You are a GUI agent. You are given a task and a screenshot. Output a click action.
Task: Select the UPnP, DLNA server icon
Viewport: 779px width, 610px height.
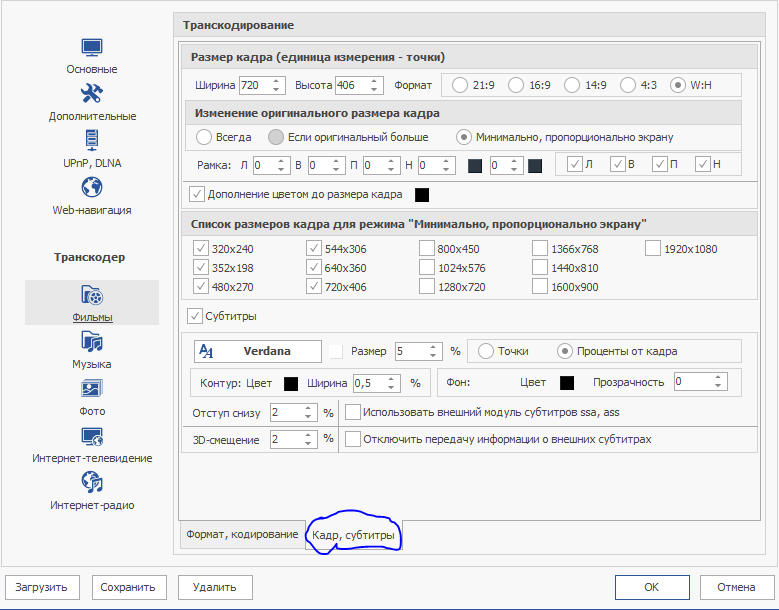92,141
